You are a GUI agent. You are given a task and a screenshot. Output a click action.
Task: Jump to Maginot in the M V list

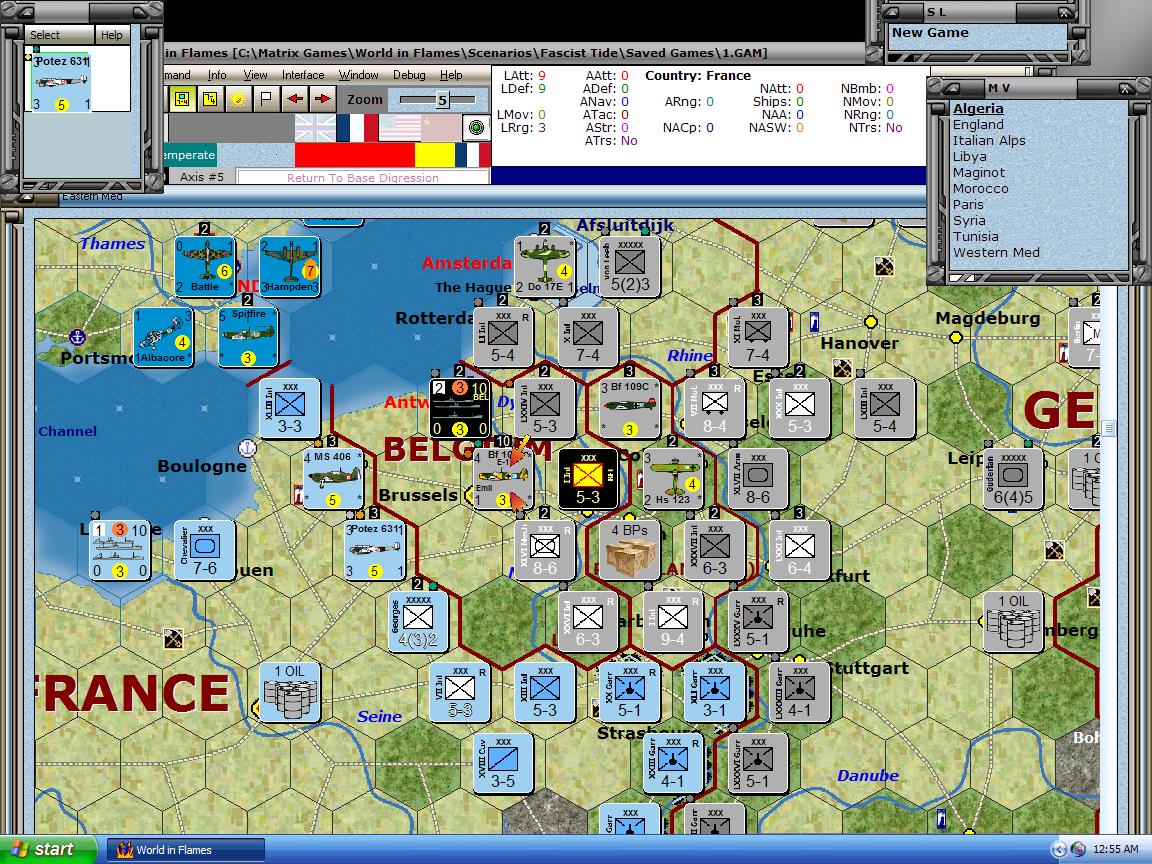979,173
